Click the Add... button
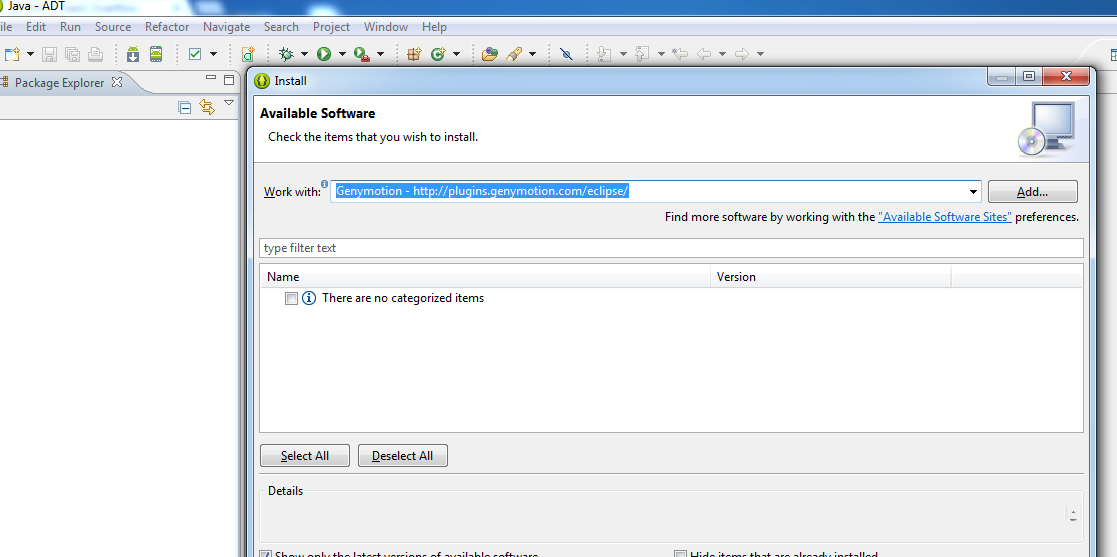 point(1032,192)
